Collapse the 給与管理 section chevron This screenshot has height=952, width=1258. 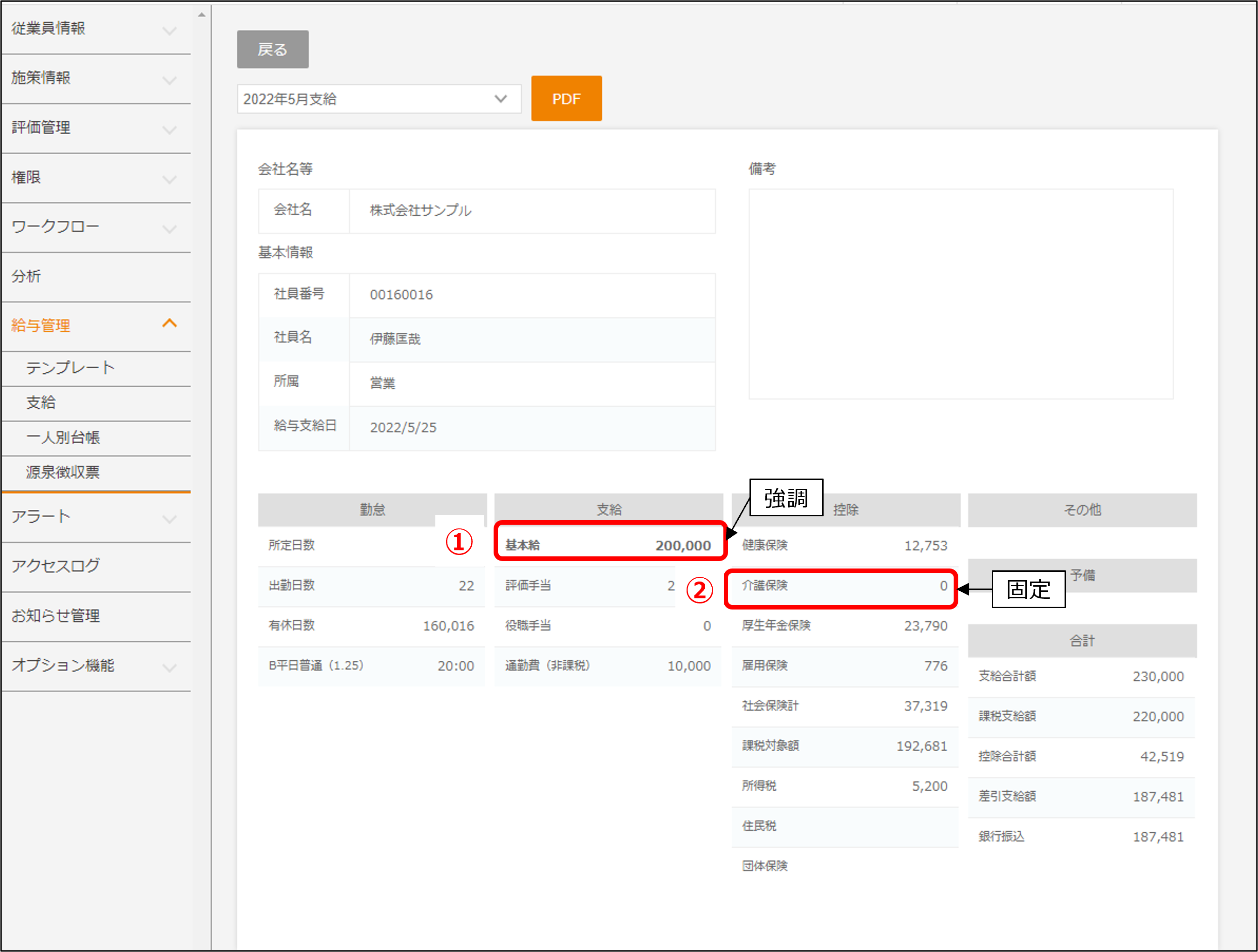tap(169, 323)
